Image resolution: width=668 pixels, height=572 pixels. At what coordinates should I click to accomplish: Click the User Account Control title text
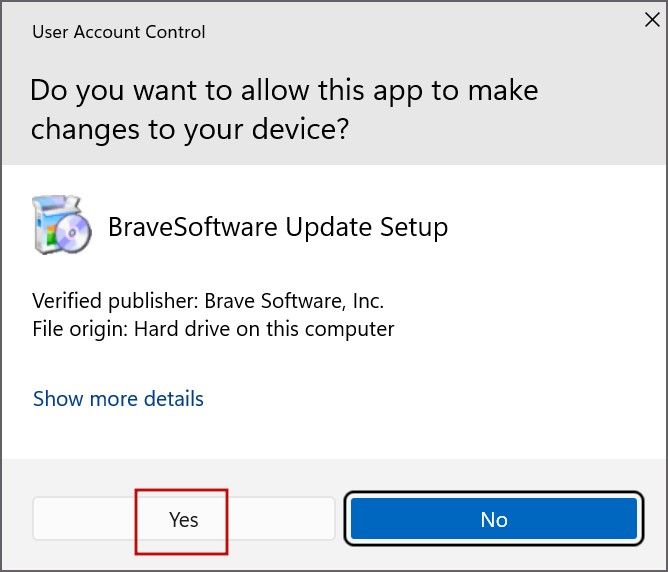click(118, 32)
